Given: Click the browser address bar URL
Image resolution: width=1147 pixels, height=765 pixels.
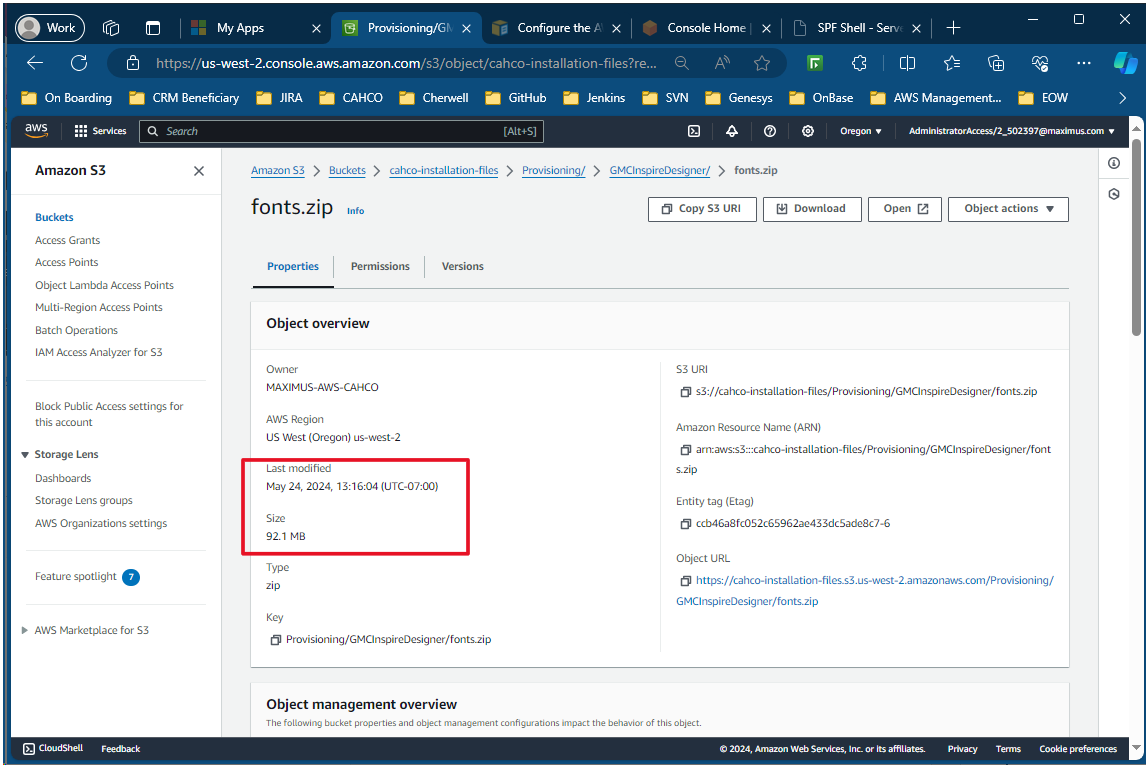Looking at the screenshot, I should click(x=406, y=64).
